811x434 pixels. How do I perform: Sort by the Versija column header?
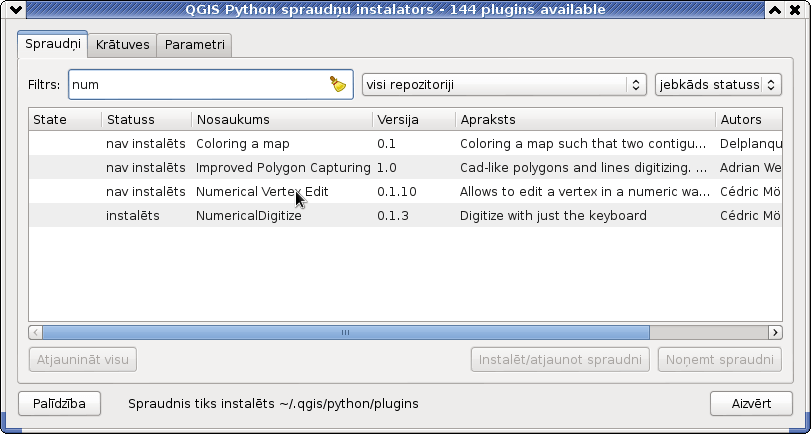(x=414, y=119)
